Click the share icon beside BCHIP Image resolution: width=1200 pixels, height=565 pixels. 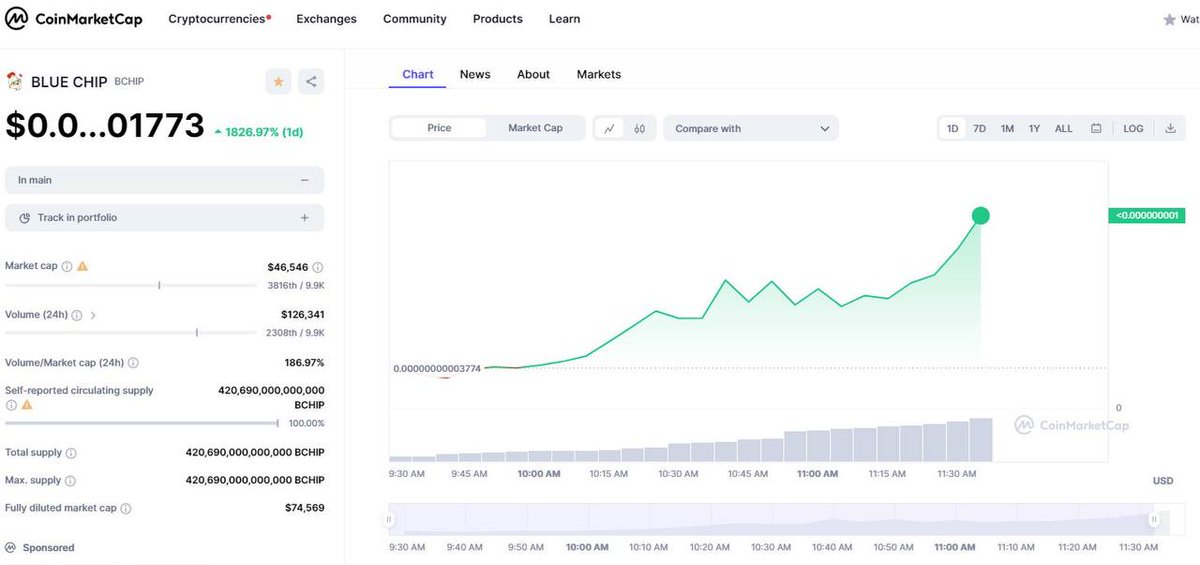pos(311,82)
